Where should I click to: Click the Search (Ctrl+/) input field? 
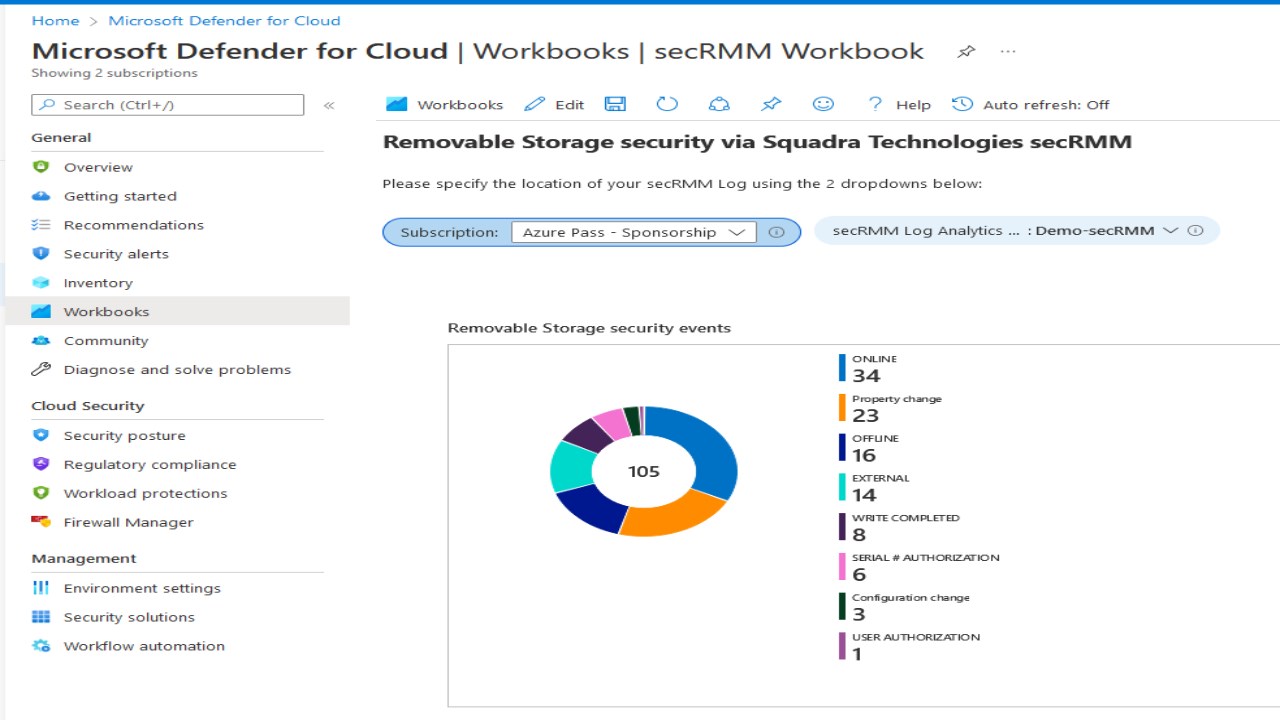click(x=168, y=105)
